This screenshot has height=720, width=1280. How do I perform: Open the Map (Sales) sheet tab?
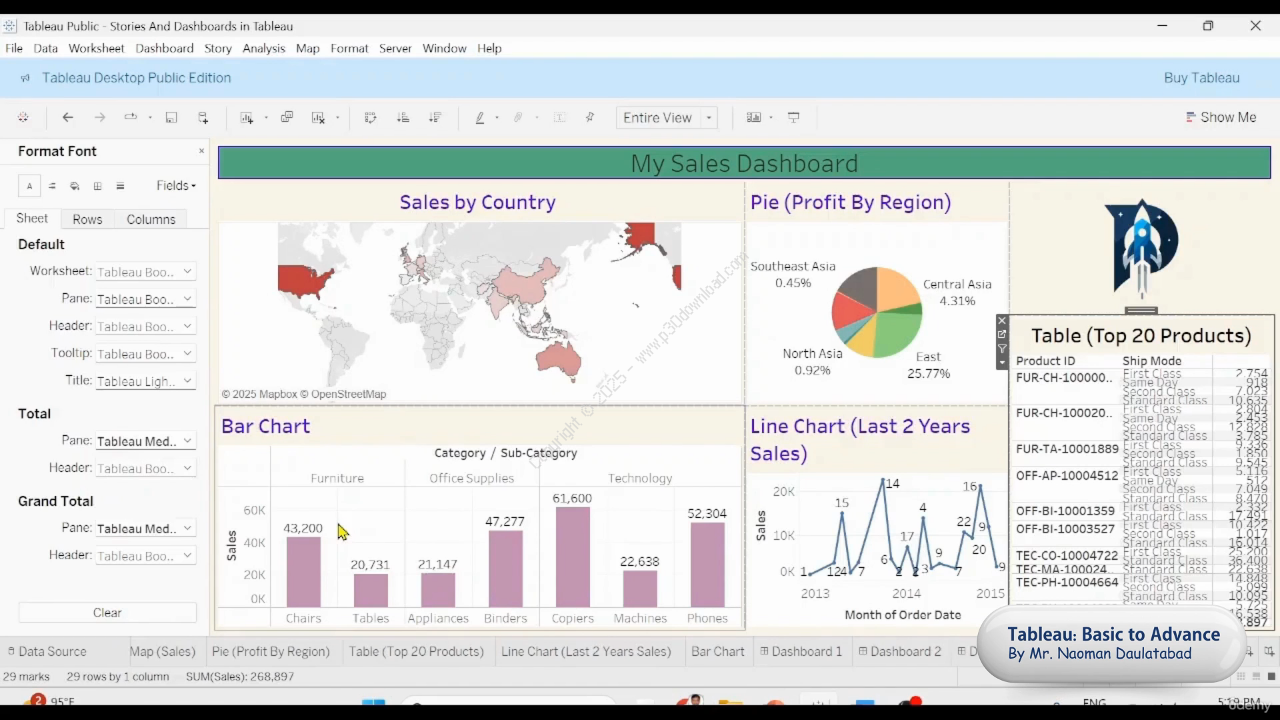click(162, 652)
